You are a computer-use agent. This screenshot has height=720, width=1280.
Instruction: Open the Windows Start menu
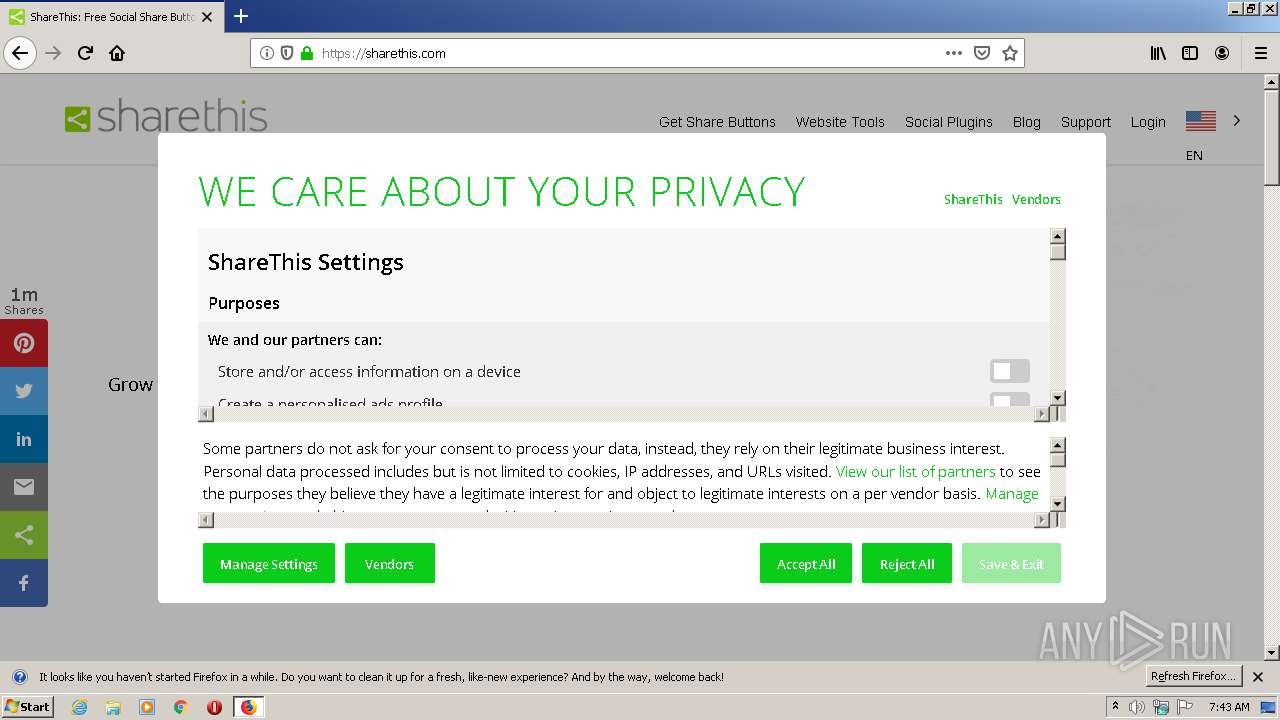click(28, 707)
